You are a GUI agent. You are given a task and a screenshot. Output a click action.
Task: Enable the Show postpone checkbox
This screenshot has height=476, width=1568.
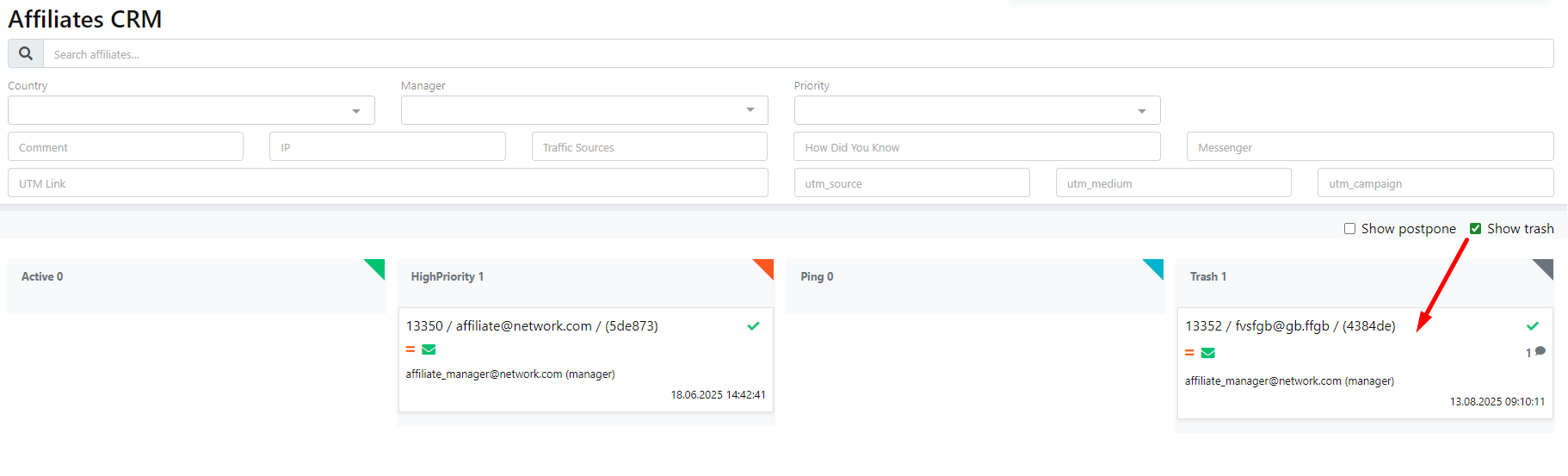point(1349,229)
